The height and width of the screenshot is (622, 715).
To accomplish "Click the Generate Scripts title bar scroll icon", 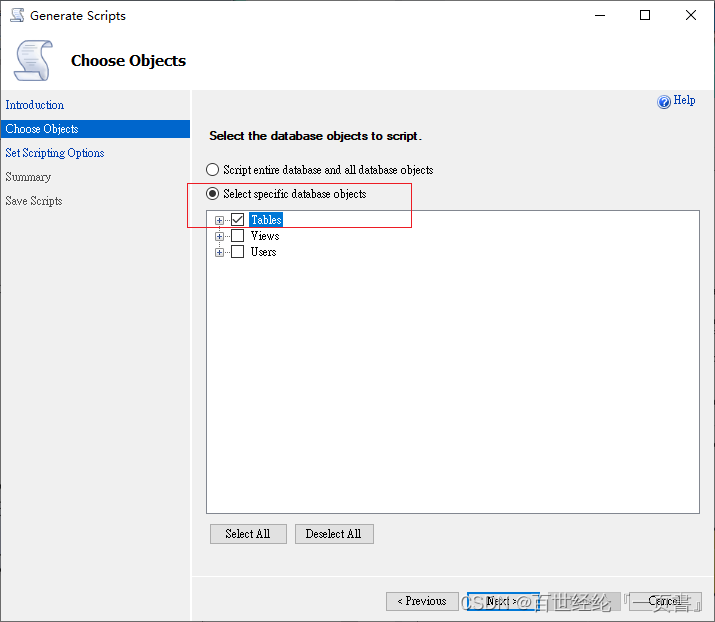I will (x=17, y=15).
